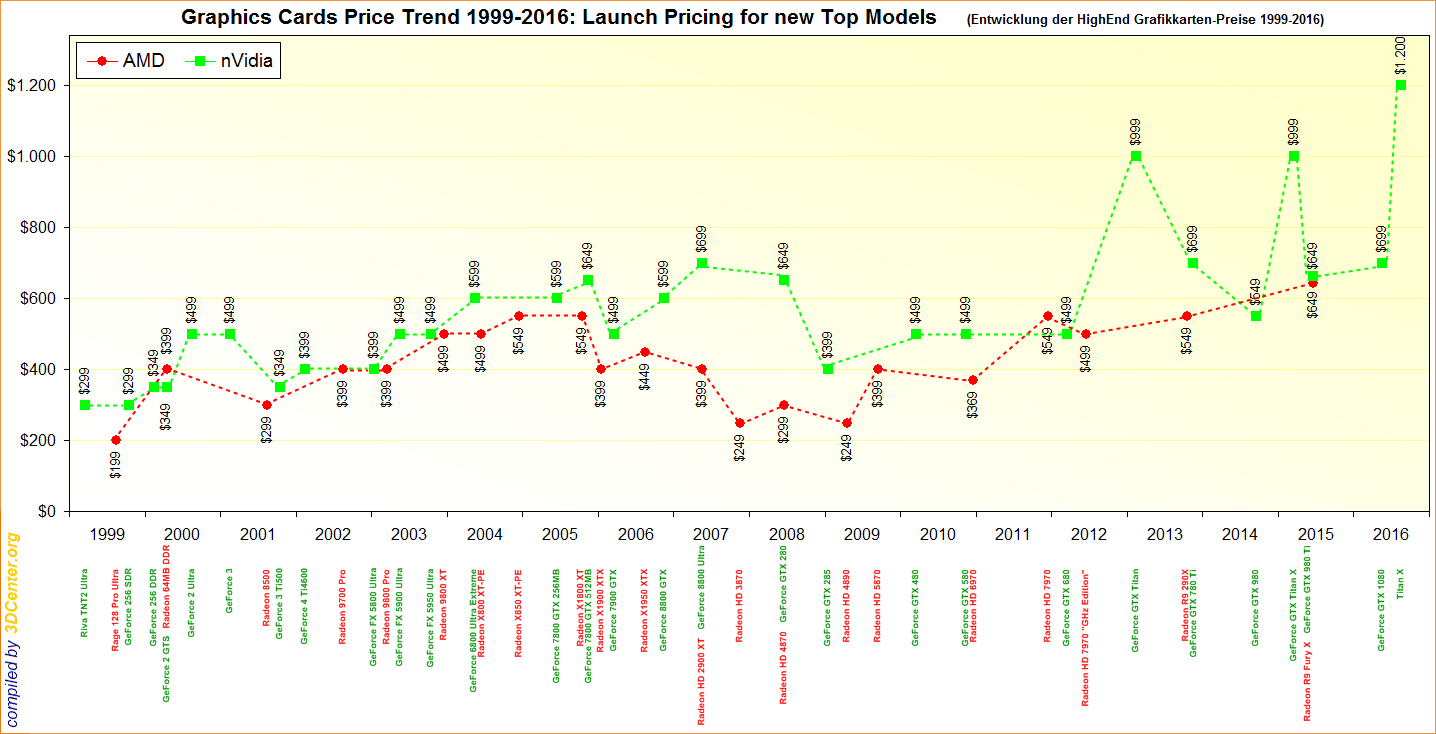Screen dimensions: 1436x734
Task: Click the GeForce 8800 Ultra $699 data point
Action: click(702, 263)
